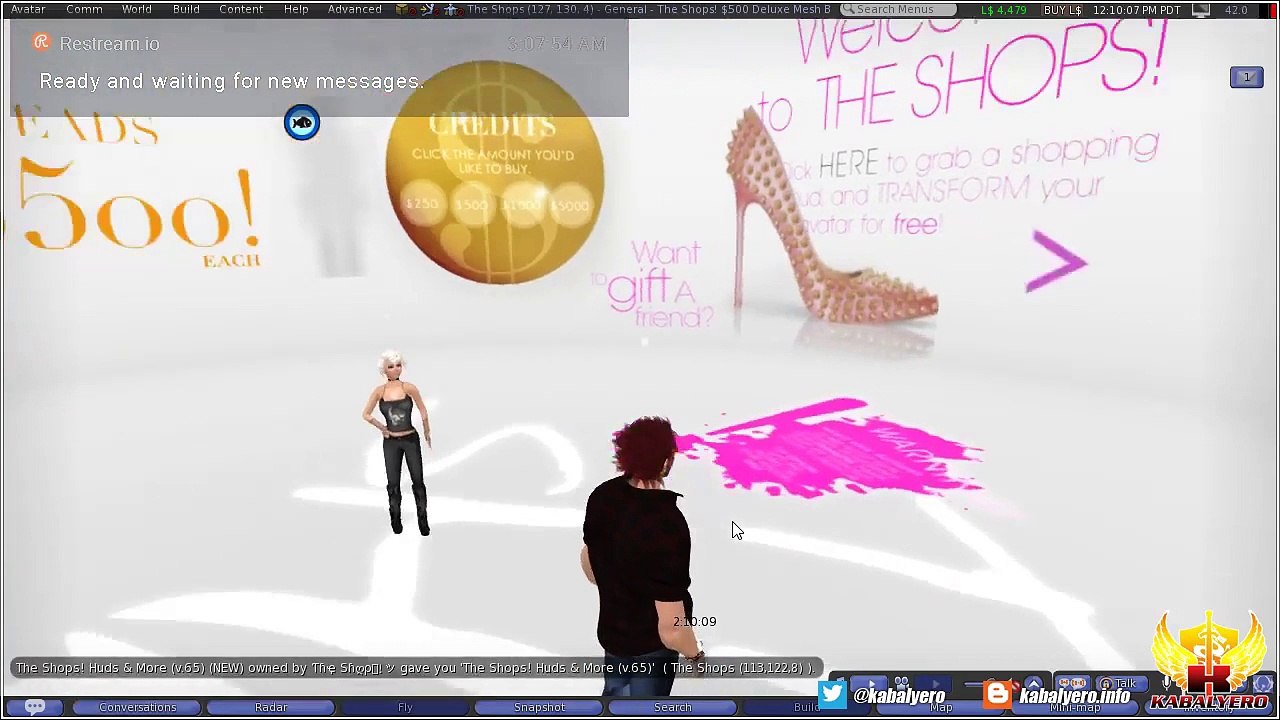Click the 12:10:07 PM PDT clock

(1136, 10)
